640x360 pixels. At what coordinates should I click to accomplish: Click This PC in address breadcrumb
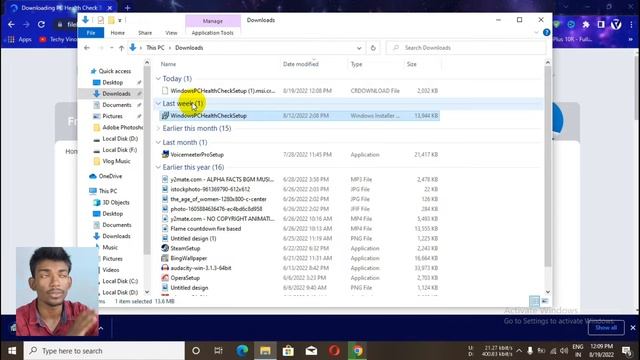tap(155, 48)
